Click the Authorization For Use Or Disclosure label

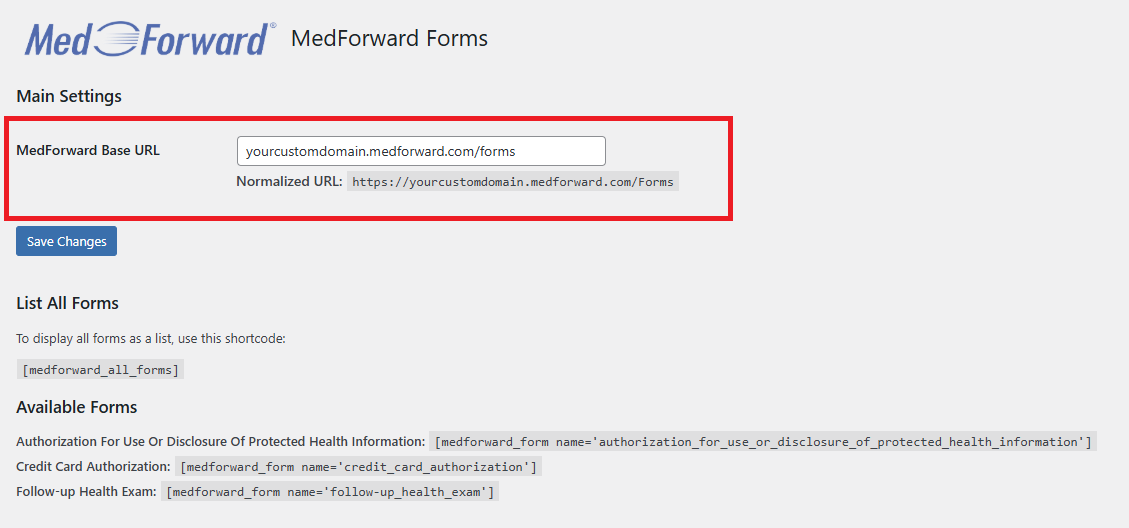[x=221, y=441]
